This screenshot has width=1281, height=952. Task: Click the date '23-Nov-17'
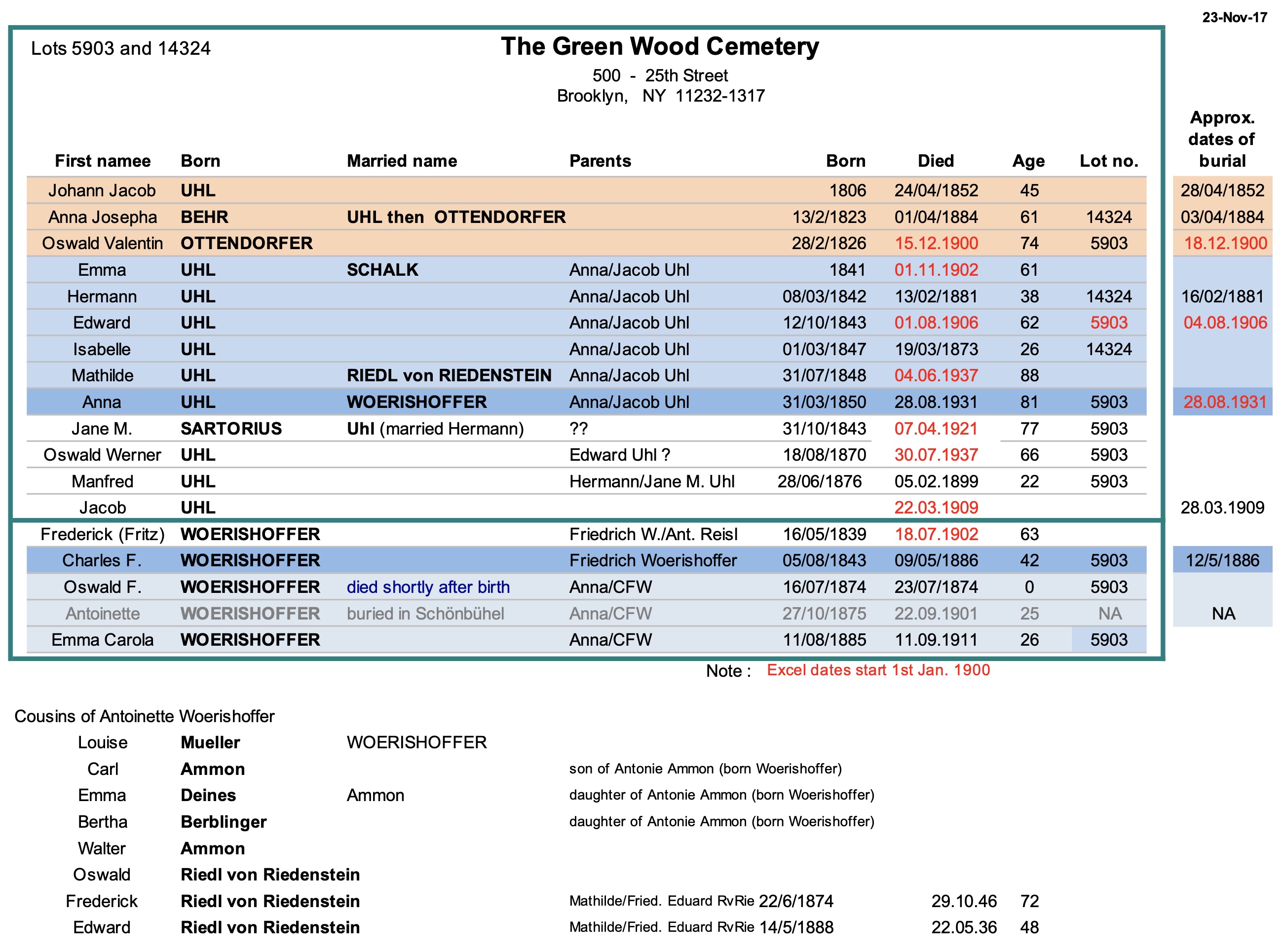point(1234,17)
